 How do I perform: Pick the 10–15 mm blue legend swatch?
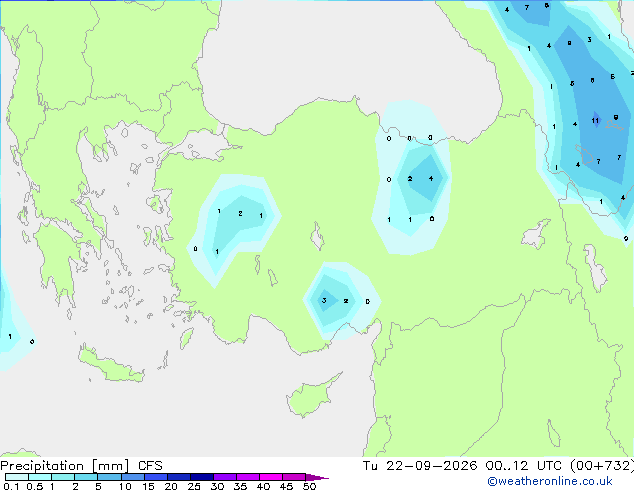[133, 477]
